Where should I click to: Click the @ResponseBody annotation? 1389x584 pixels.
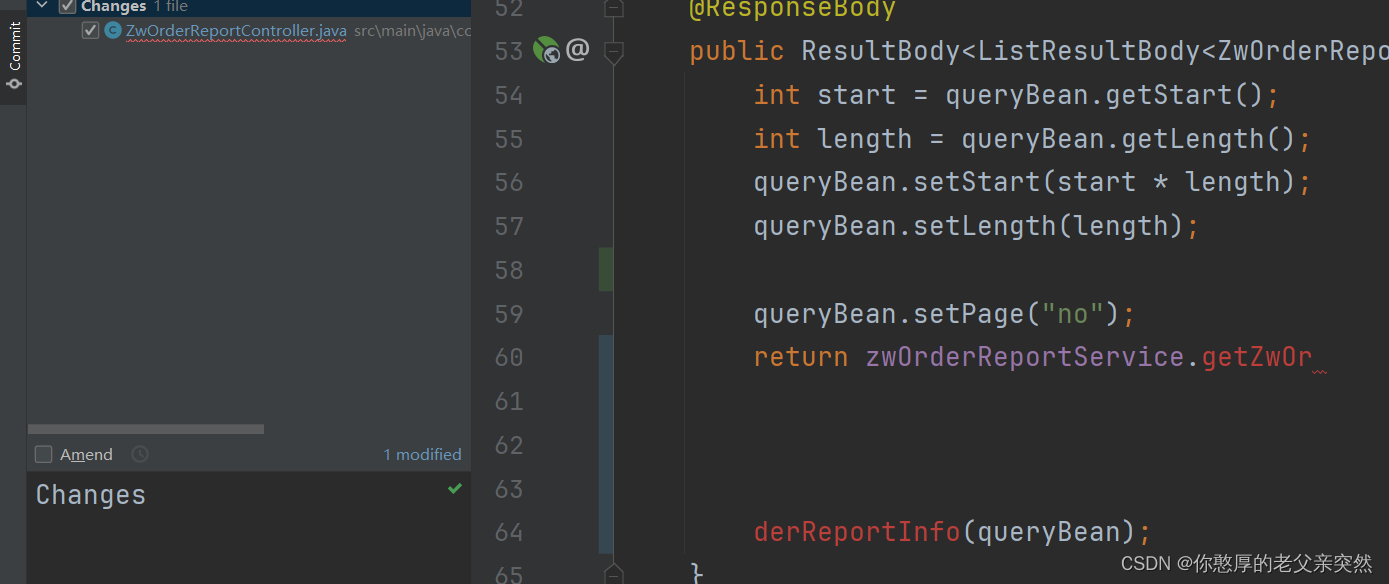[792, 10]
